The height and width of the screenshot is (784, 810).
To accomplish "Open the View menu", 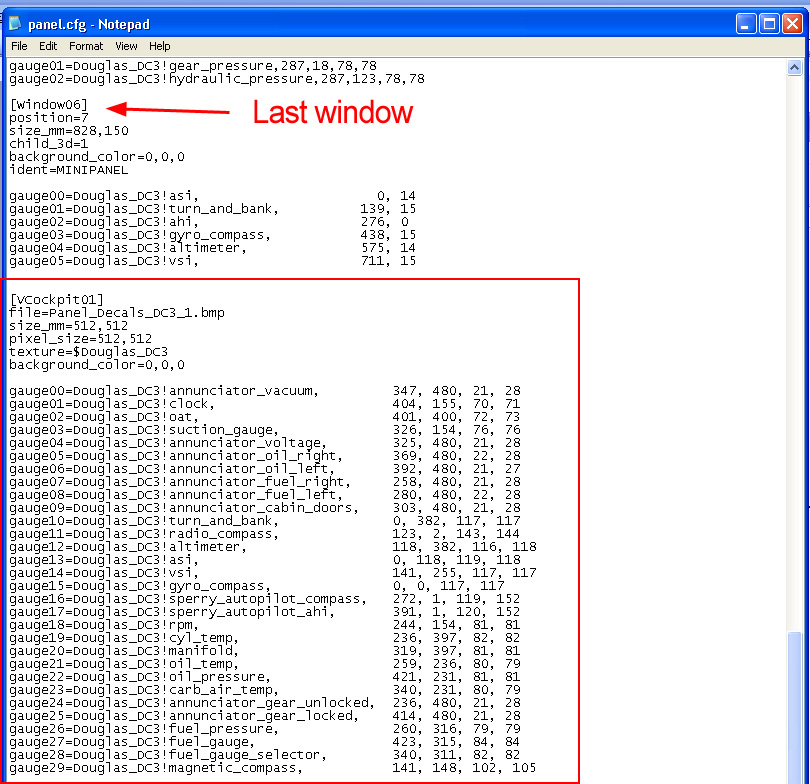I will click(126, 46).
